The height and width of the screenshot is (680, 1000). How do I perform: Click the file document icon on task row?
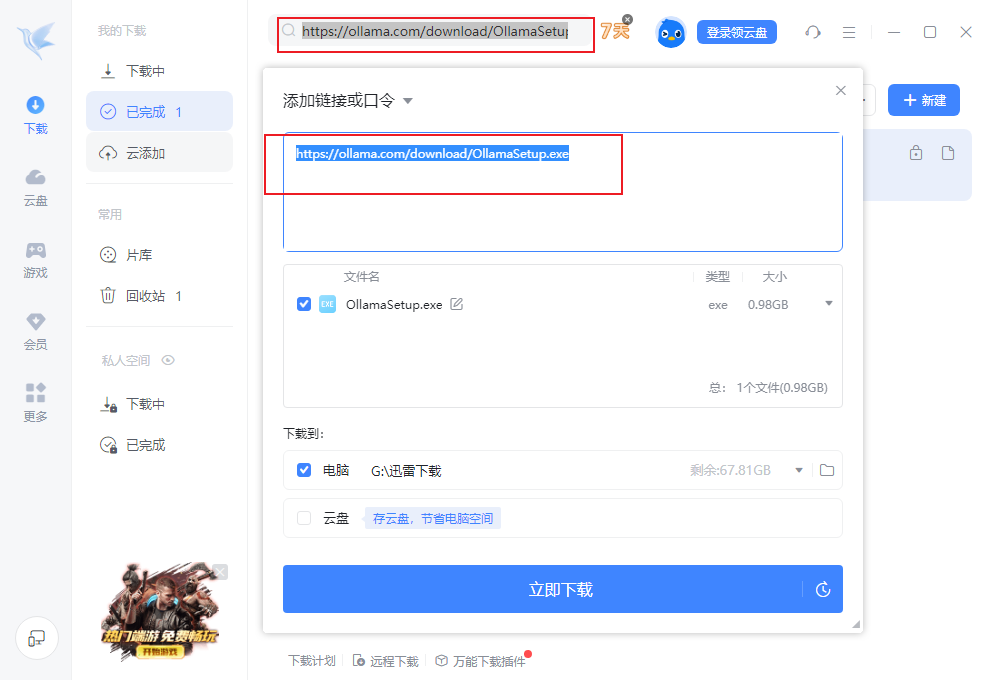(x=948, y=152)
